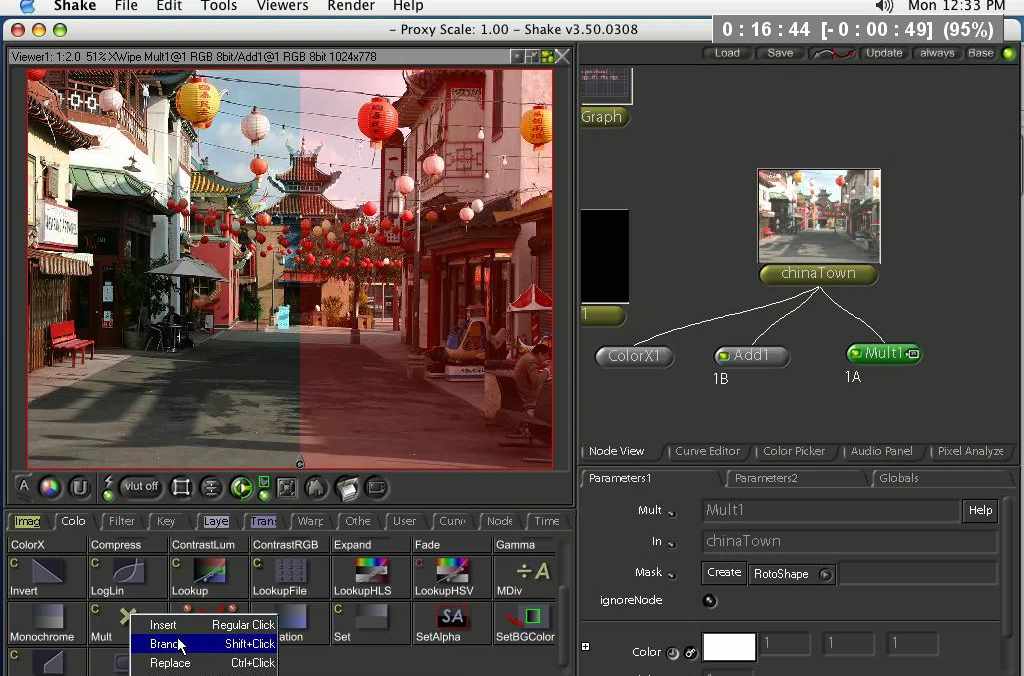Click the Set node icon

click(x=372, y=616)
